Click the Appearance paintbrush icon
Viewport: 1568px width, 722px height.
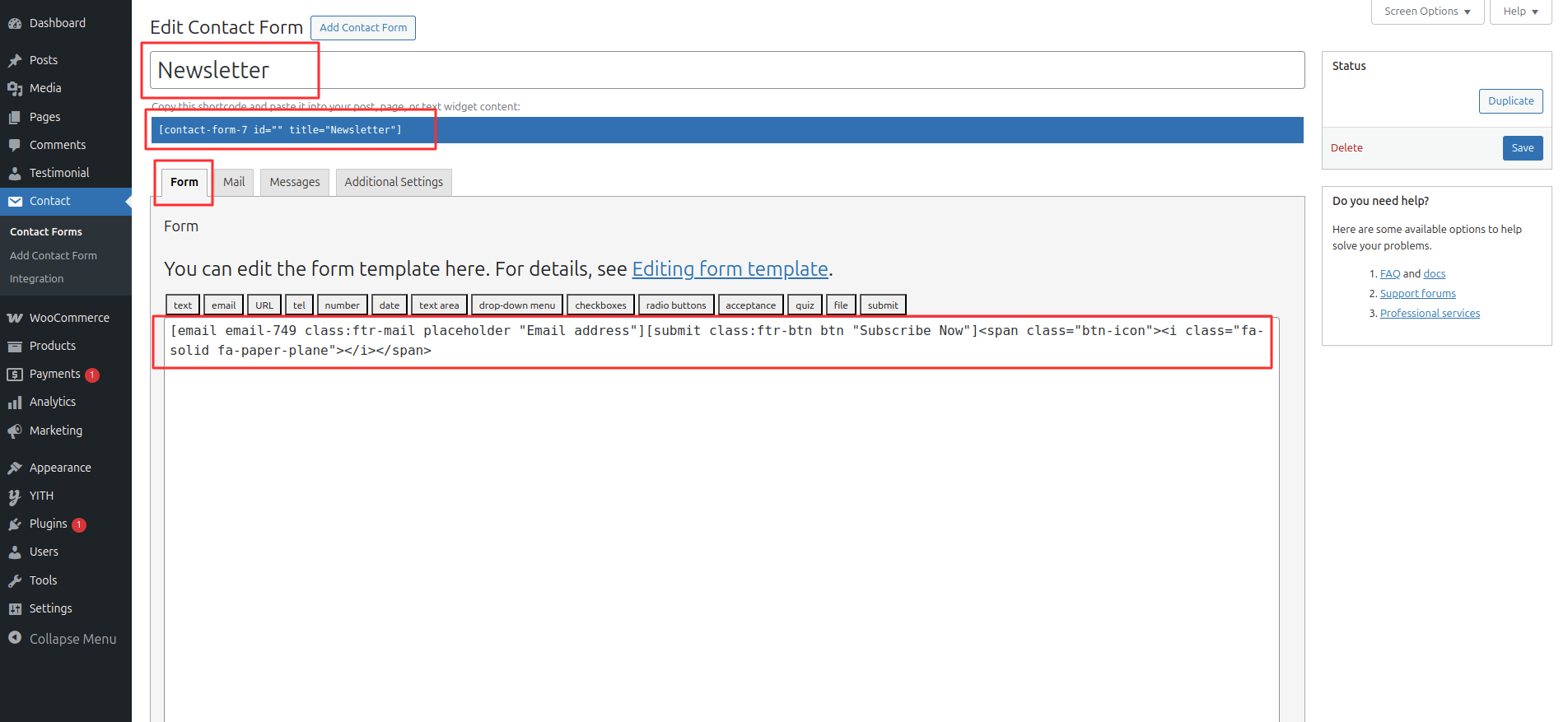point(15,468)
